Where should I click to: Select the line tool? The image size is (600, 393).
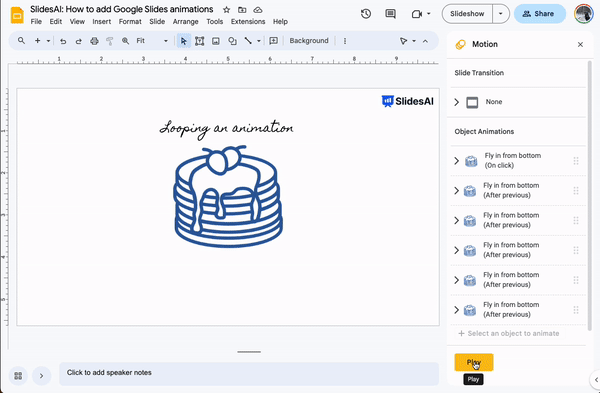[248, 41]
